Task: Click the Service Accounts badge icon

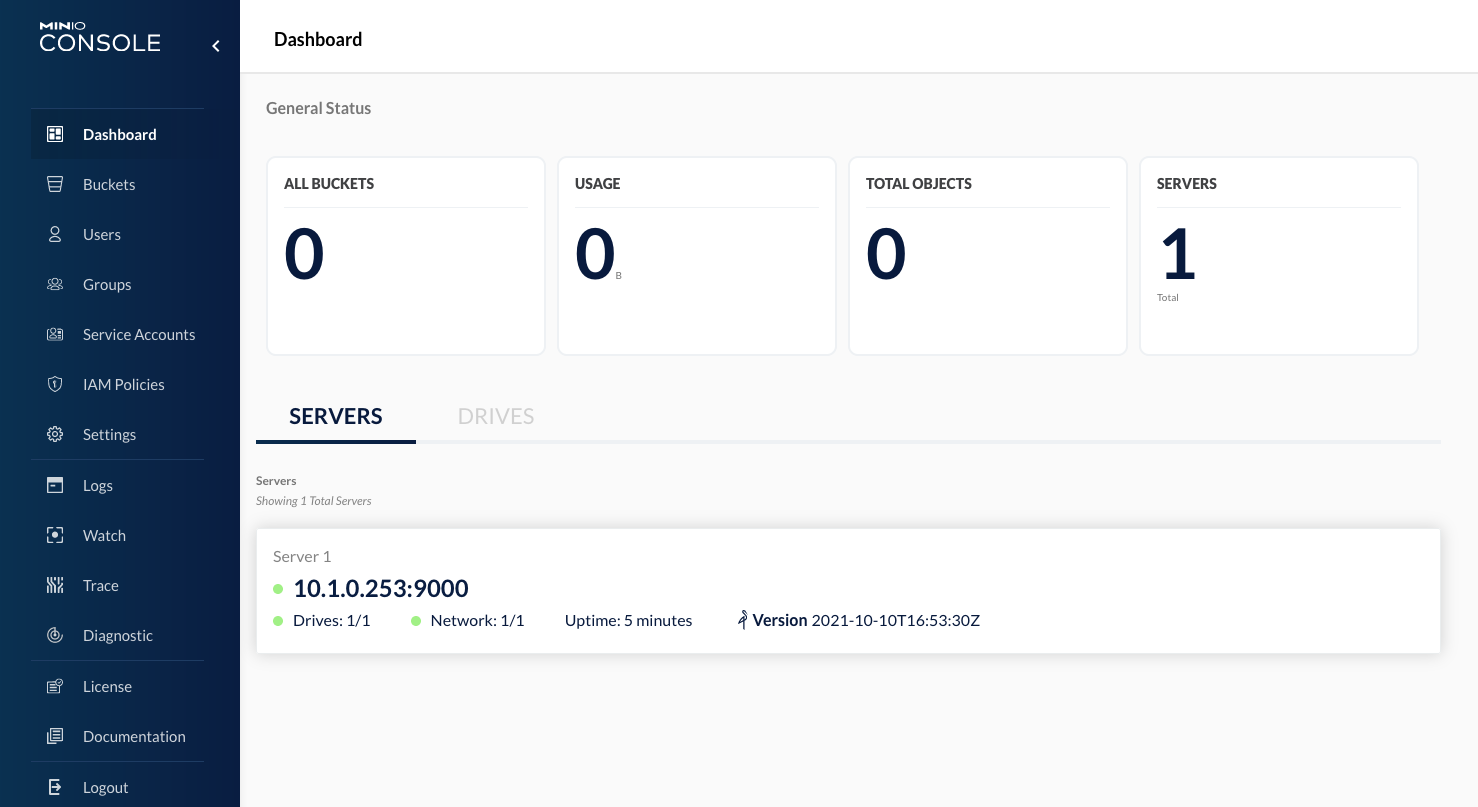Action: tap(55, 334)
